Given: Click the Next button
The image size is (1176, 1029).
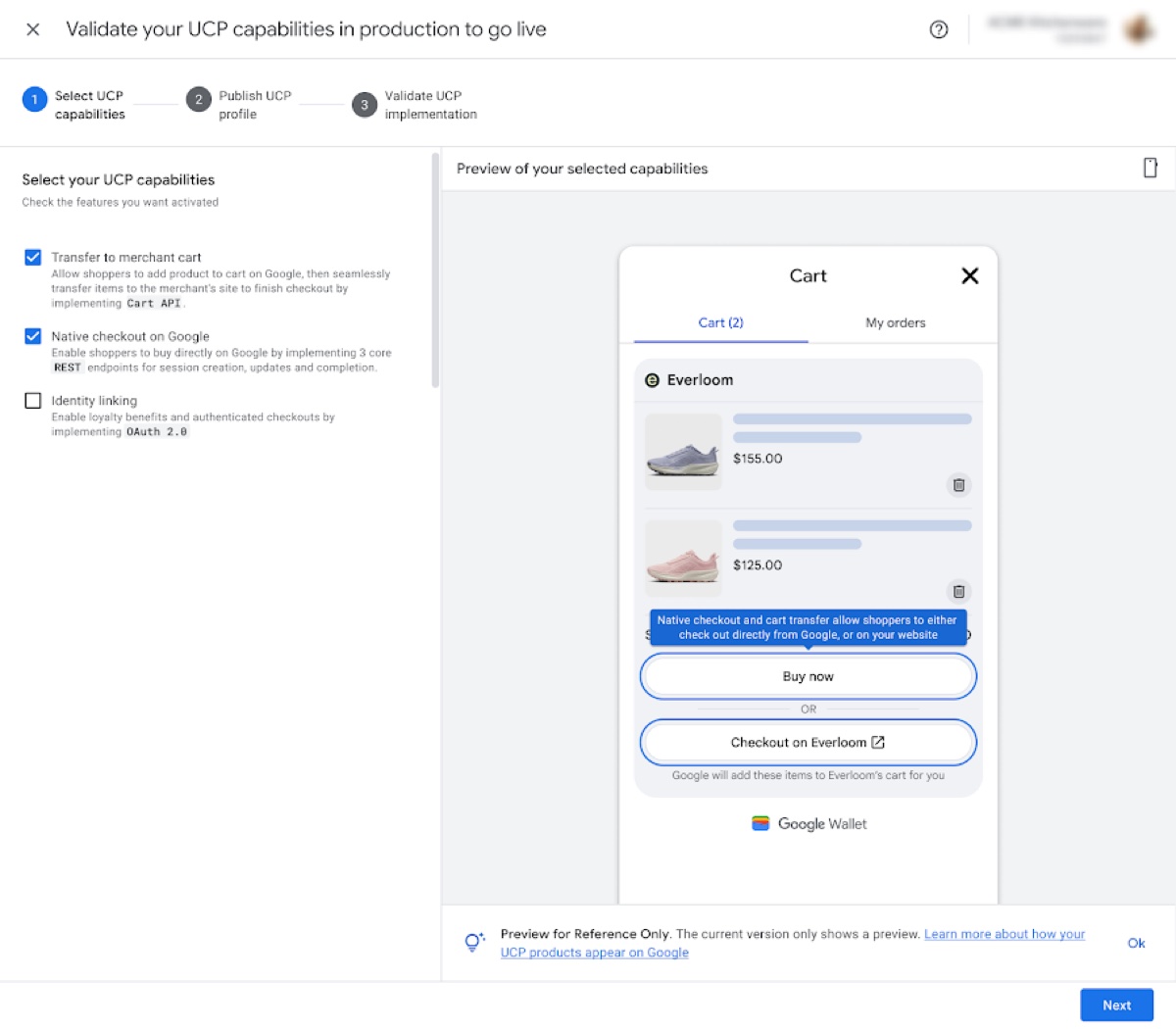Looking at the screenshot, I should (x=1116, y=1004).
